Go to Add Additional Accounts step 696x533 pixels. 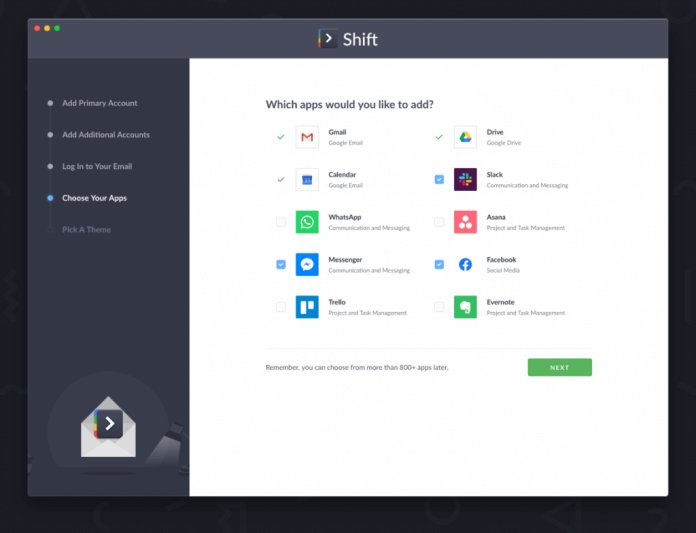pos(106,134)
